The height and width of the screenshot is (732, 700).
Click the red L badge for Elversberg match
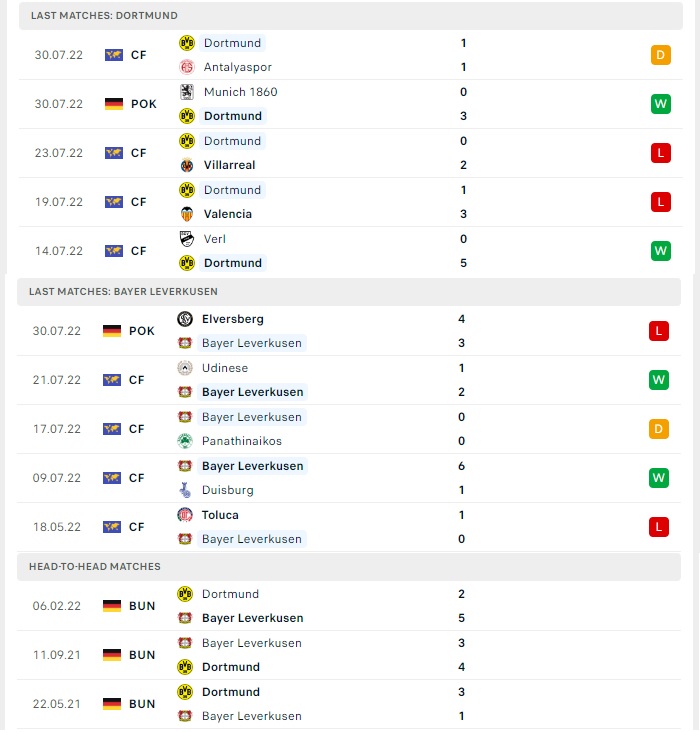pos(659,331)
